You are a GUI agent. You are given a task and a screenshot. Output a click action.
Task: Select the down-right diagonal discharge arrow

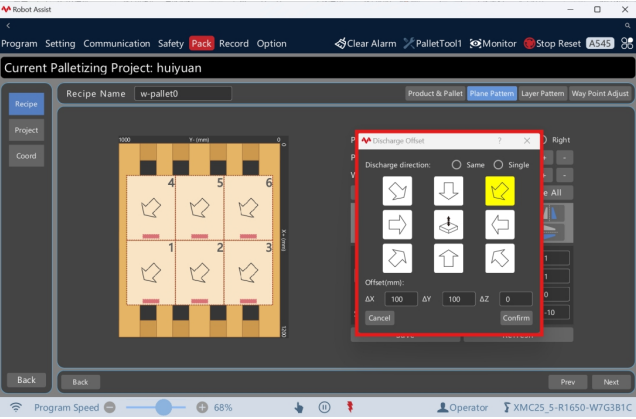click(x=397, y=191)
